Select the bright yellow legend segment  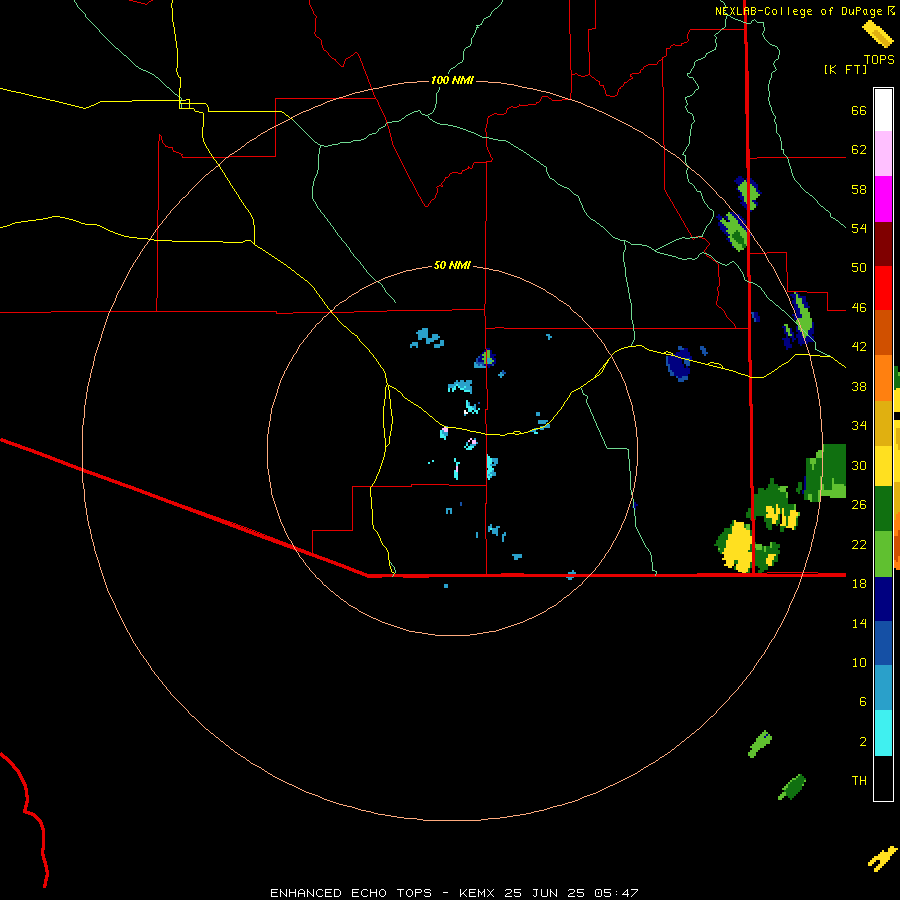coord(883,466)
